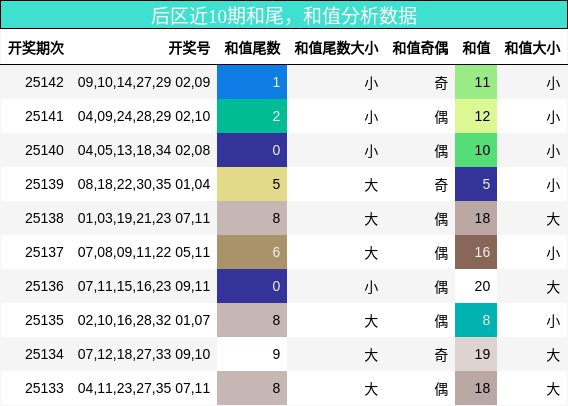Click the tan tail digit 6 cell
The height and width of the screenshot is (406, 568).
tap(252, 252)
